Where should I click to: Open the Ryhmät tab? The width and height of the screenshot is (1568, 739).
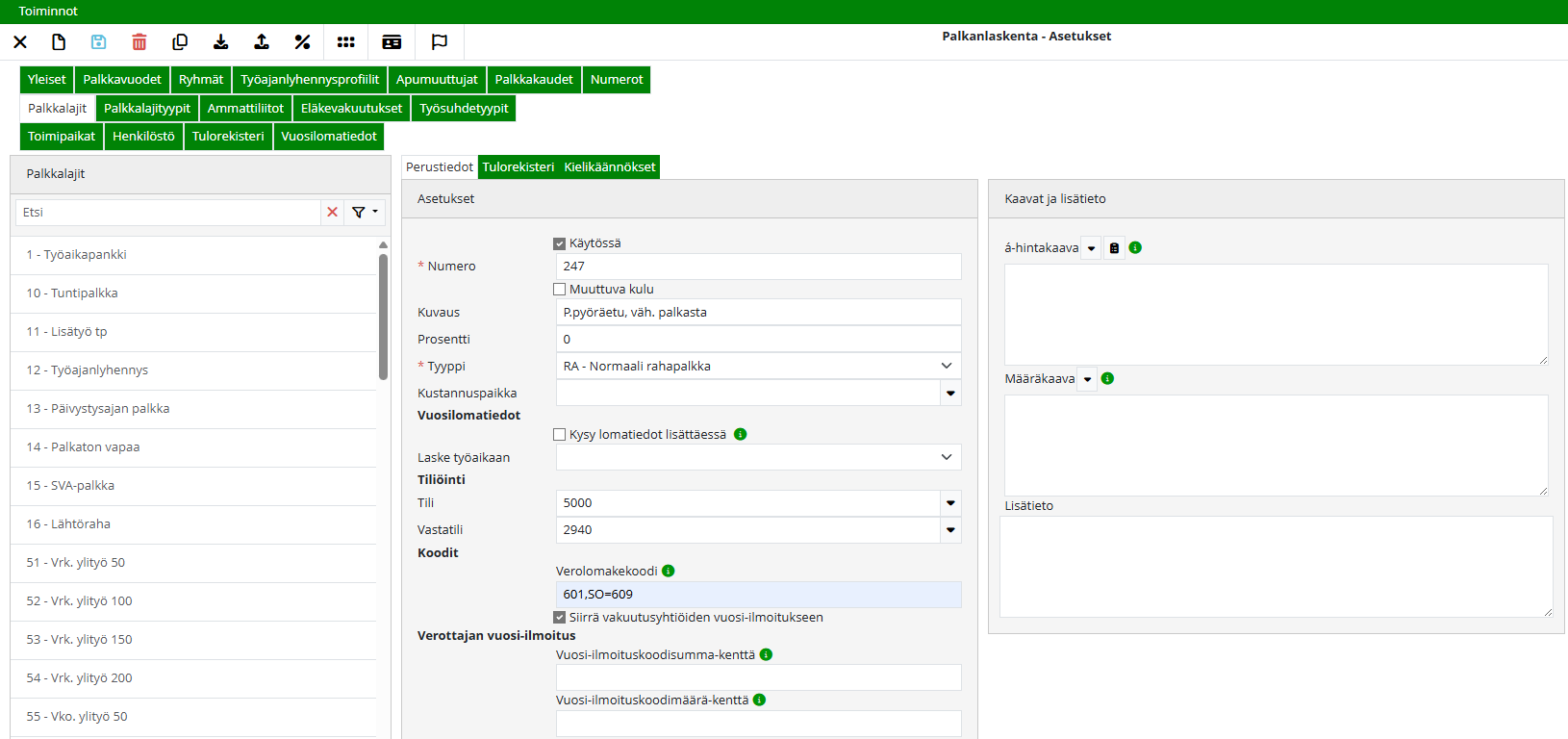(x=201, y=80)
